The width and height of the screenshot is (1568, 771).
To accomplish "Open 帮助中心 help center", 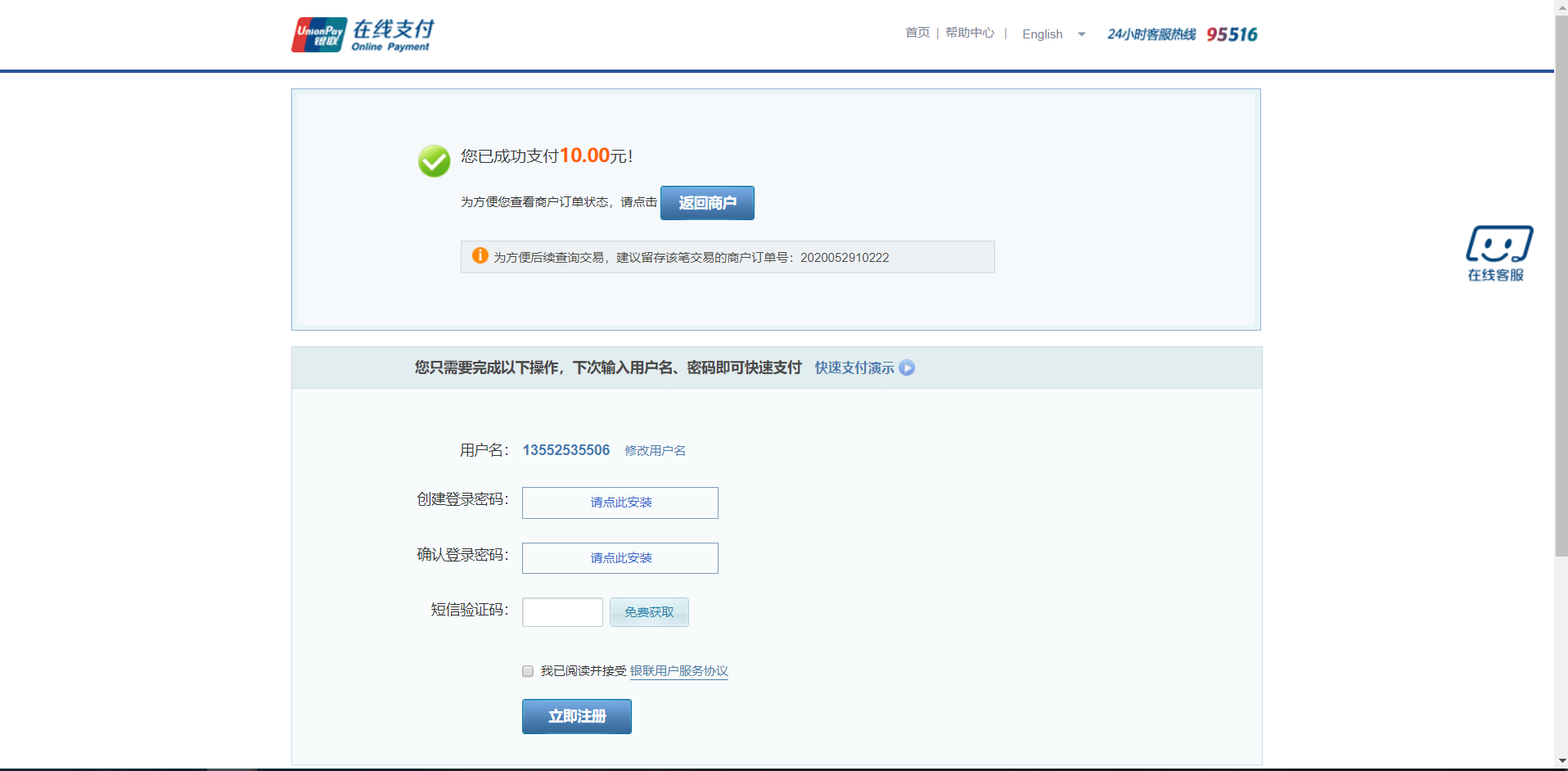I will [x=970, y=33].
